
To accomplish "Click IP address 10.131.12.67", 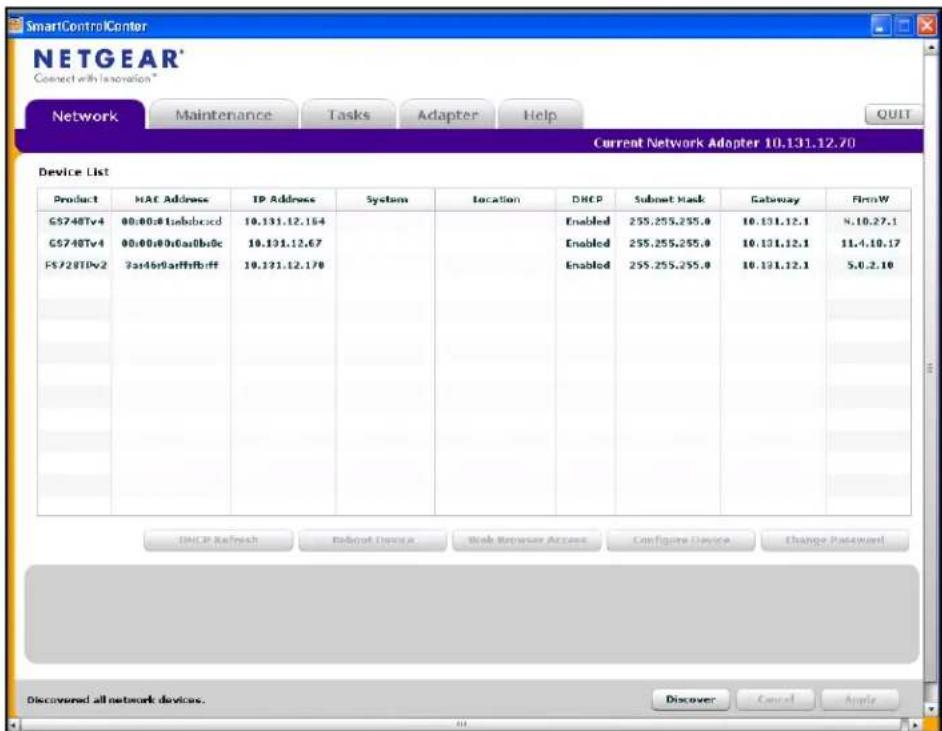I will pyautogui.click(x=285, y=243).
